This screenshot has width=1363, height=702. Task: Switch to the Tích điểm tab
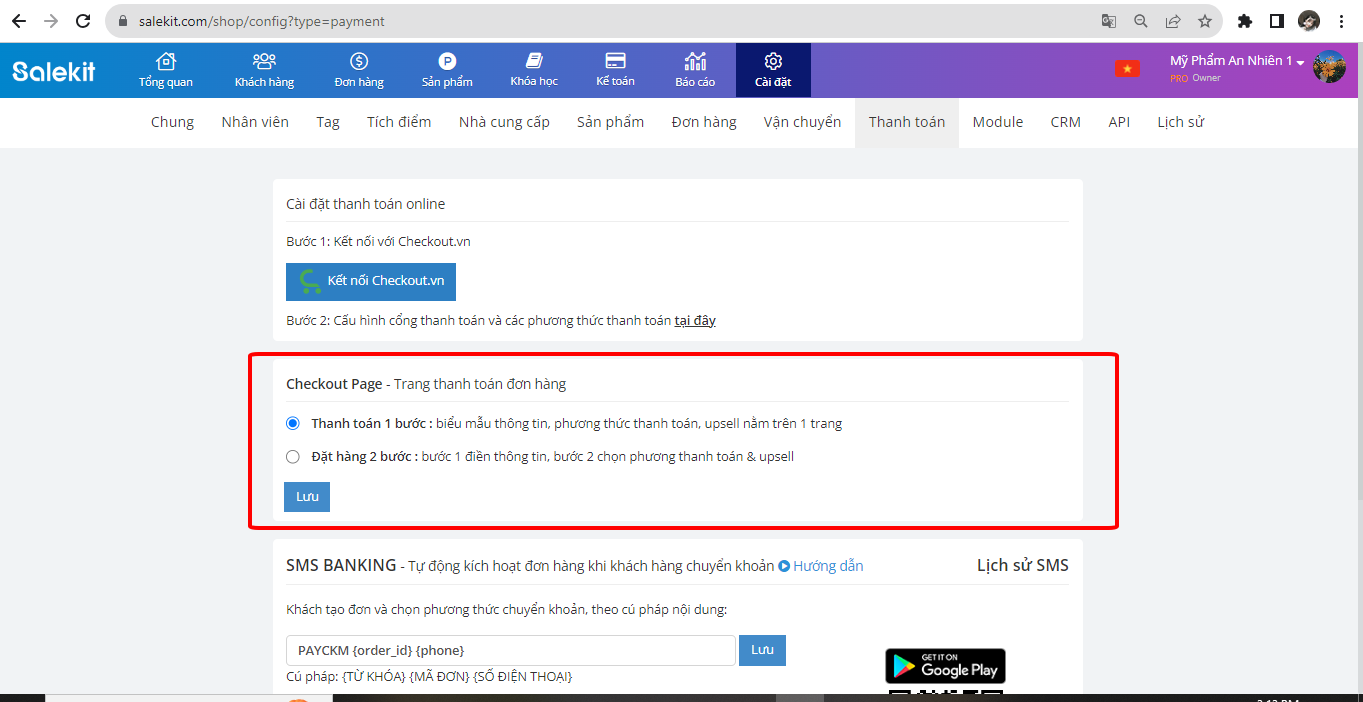coord(399,122)
